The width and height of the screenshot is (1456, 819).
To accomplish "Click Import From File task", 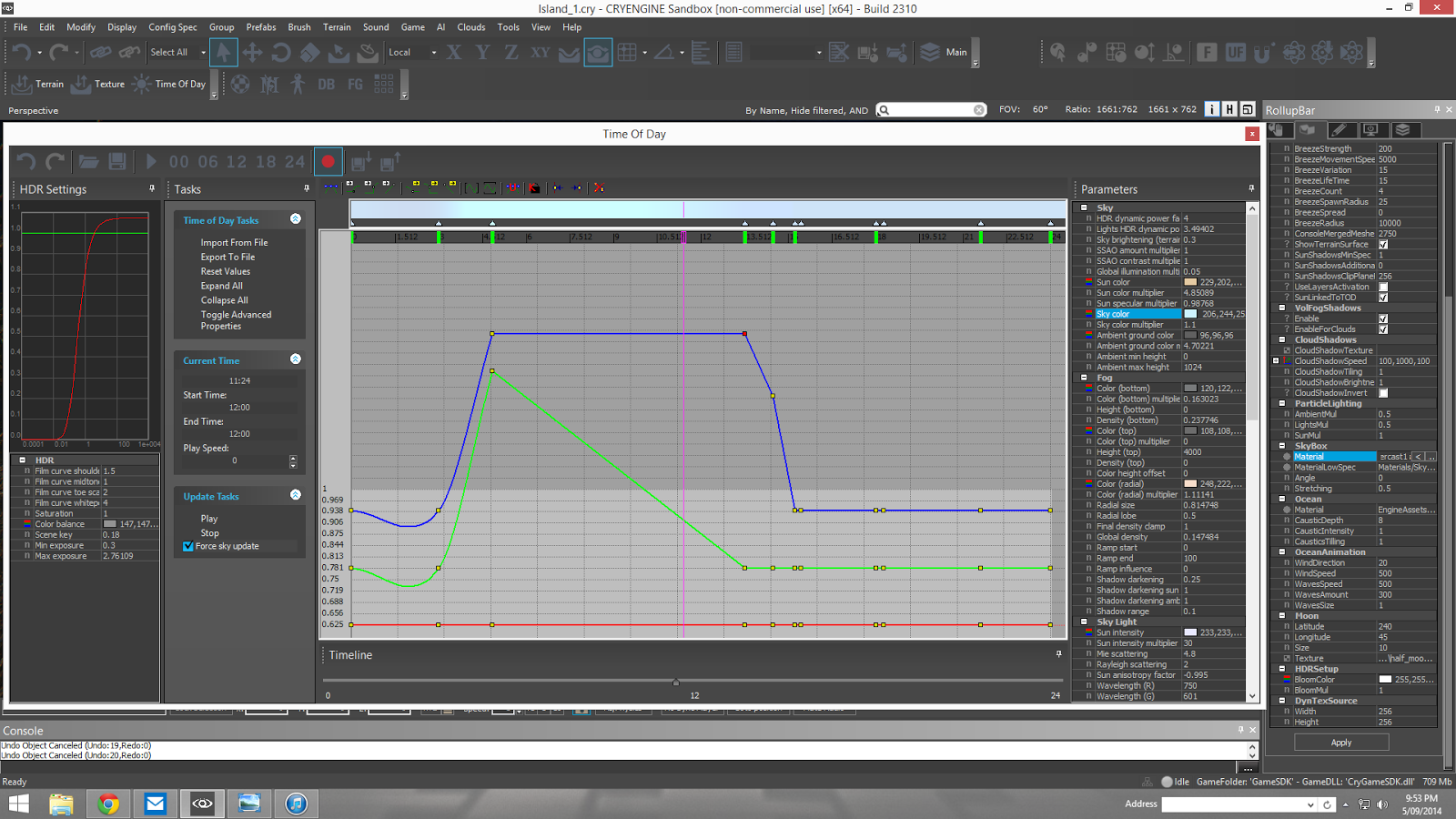I will (234, 243).
